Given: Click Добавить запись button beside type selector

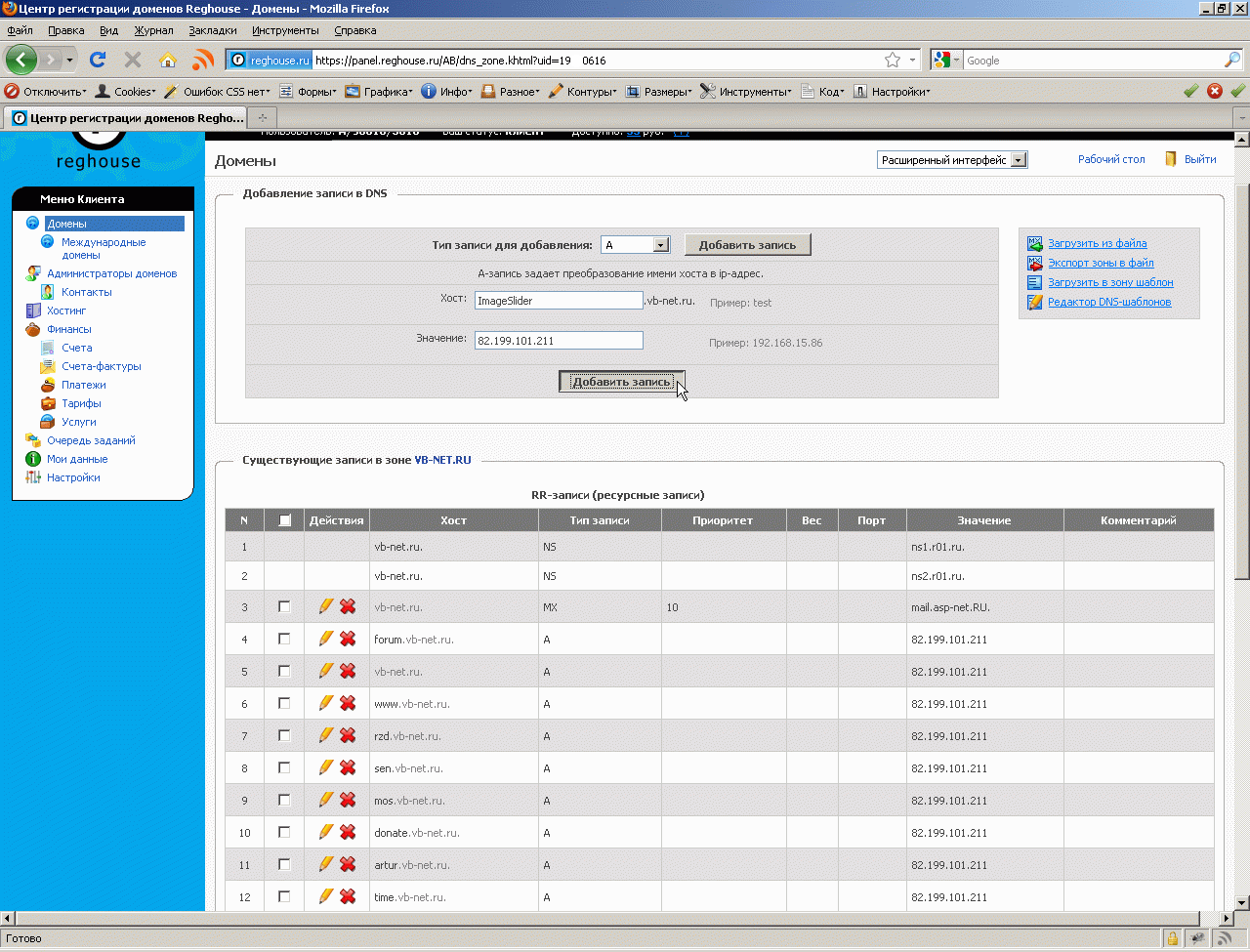Looking at the screenshot, I should pos(748,245).
